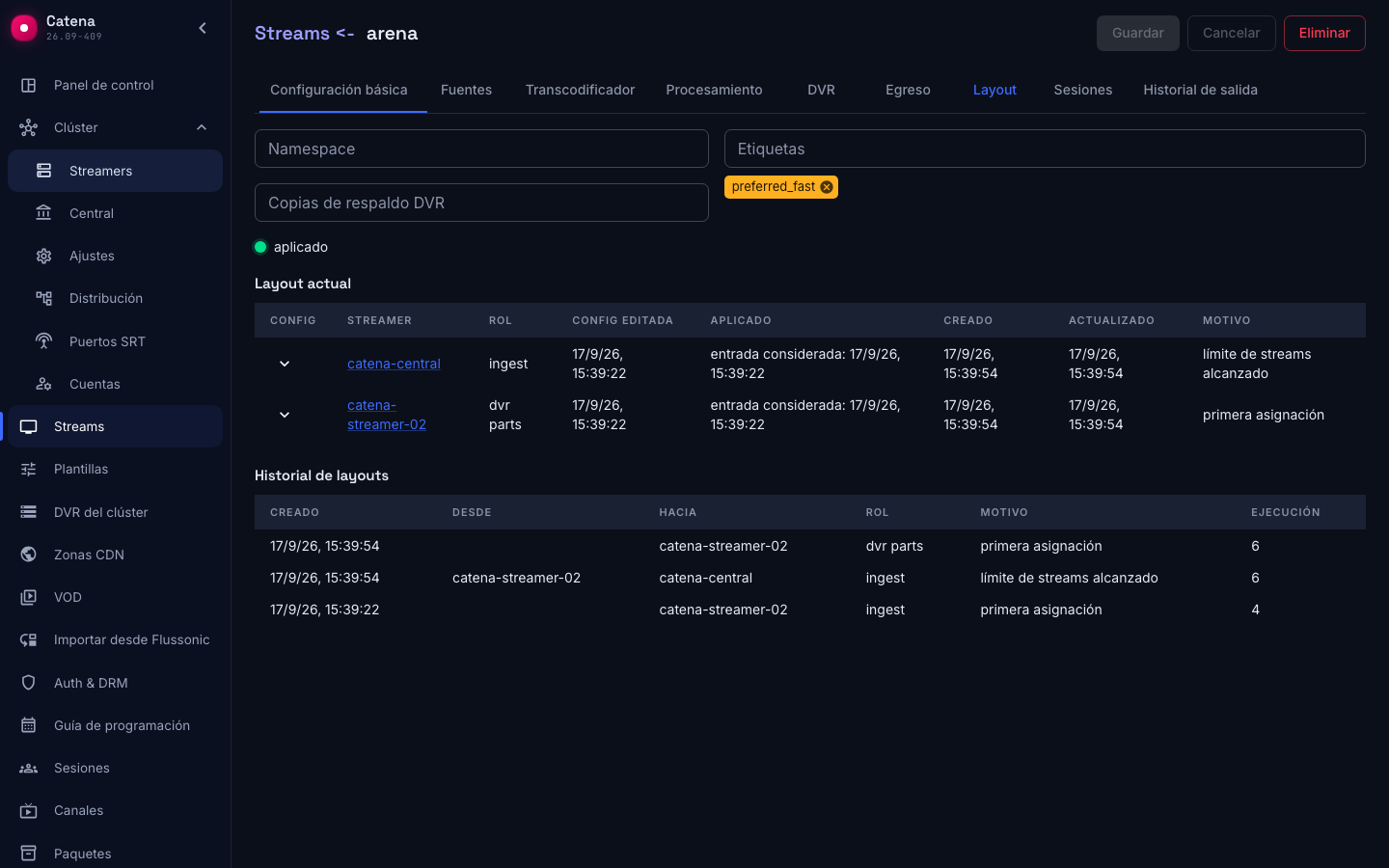Click the Sesiones people icon
1389x868 pixels.
click(x=29, y=768)
